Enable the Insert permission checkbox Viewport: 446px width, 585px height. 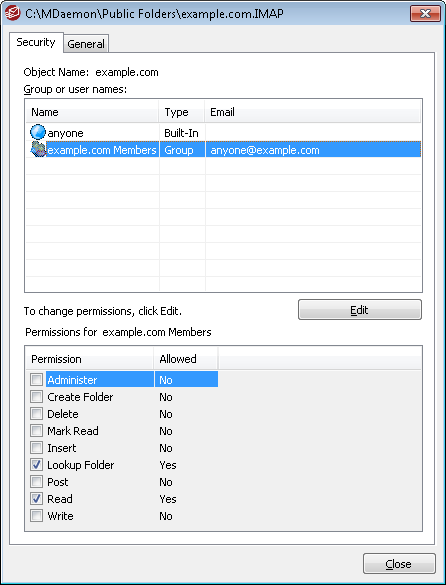(x=37, y=448)
